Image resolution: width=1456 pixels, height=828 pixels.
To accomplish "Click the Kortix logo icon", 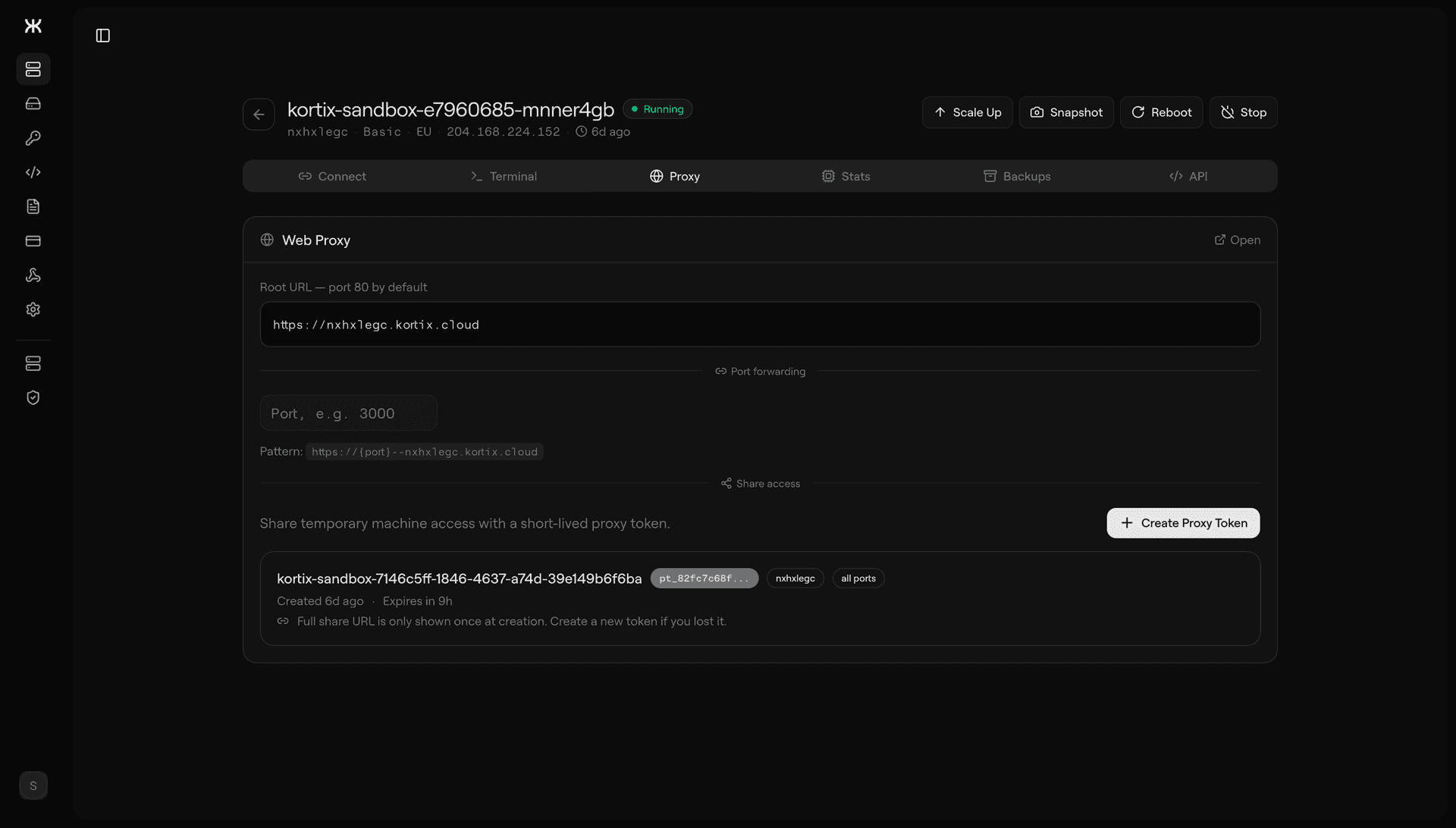I will click(x=33, y=26).
